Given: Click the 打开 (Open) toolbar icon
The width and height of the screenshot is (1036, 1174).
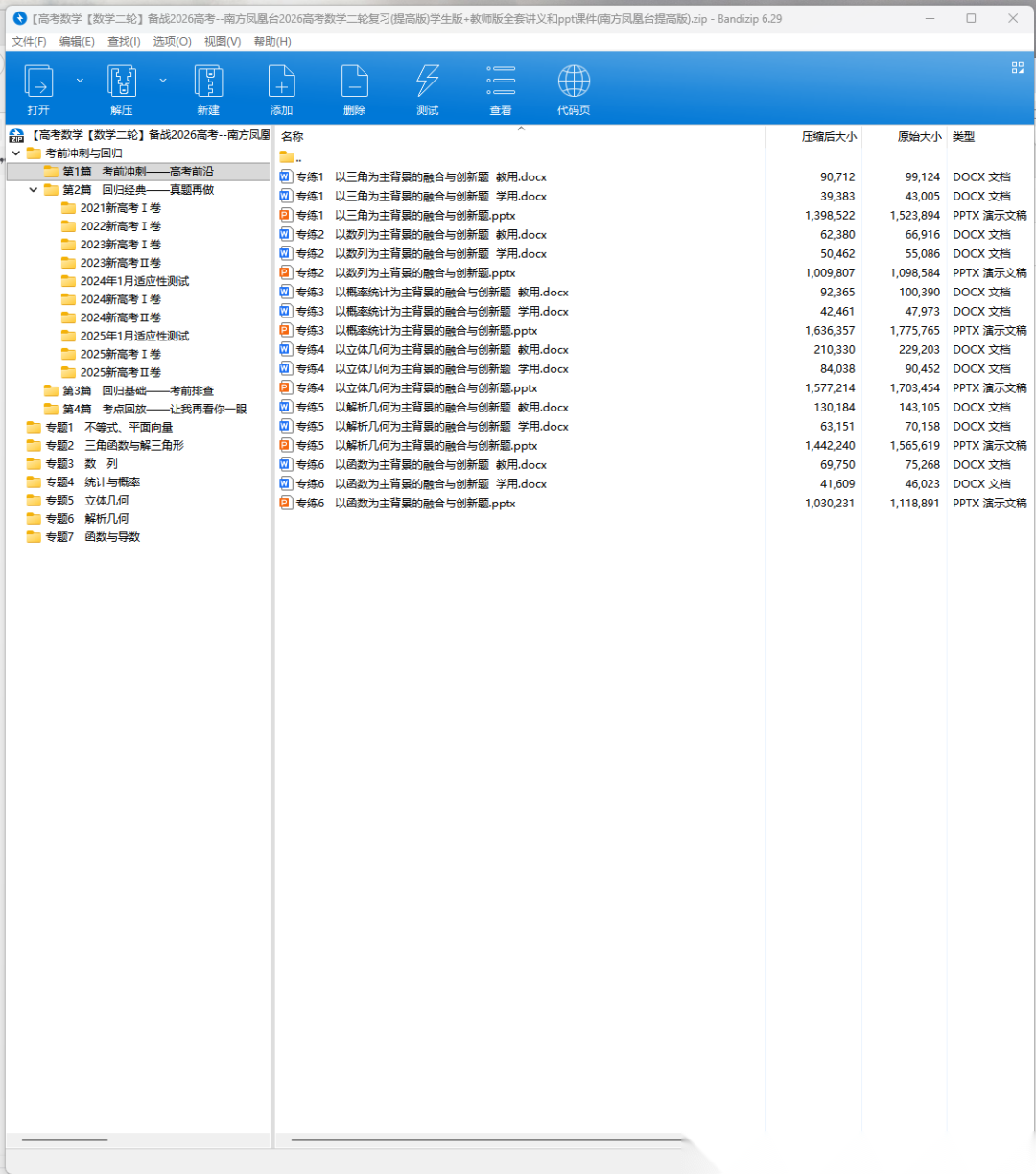Looking at the screenshot, I should coord(38,82).
